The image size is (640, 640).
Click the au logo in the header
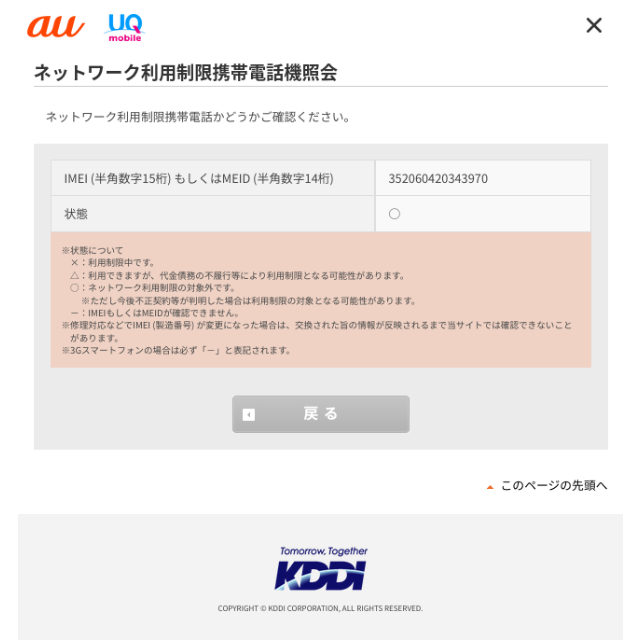tap(56, 27)
